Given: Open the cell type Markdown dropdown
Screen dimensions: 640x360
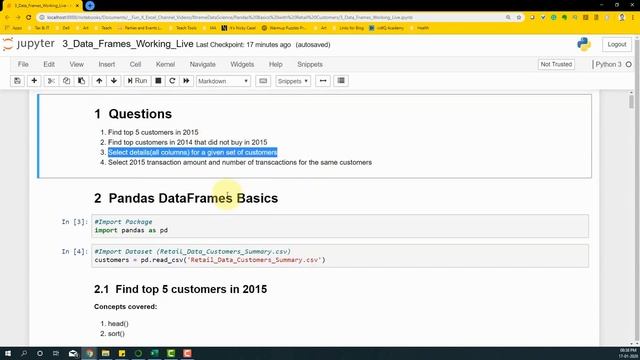Looking at the screenshot, I should (x=223, y=81).
